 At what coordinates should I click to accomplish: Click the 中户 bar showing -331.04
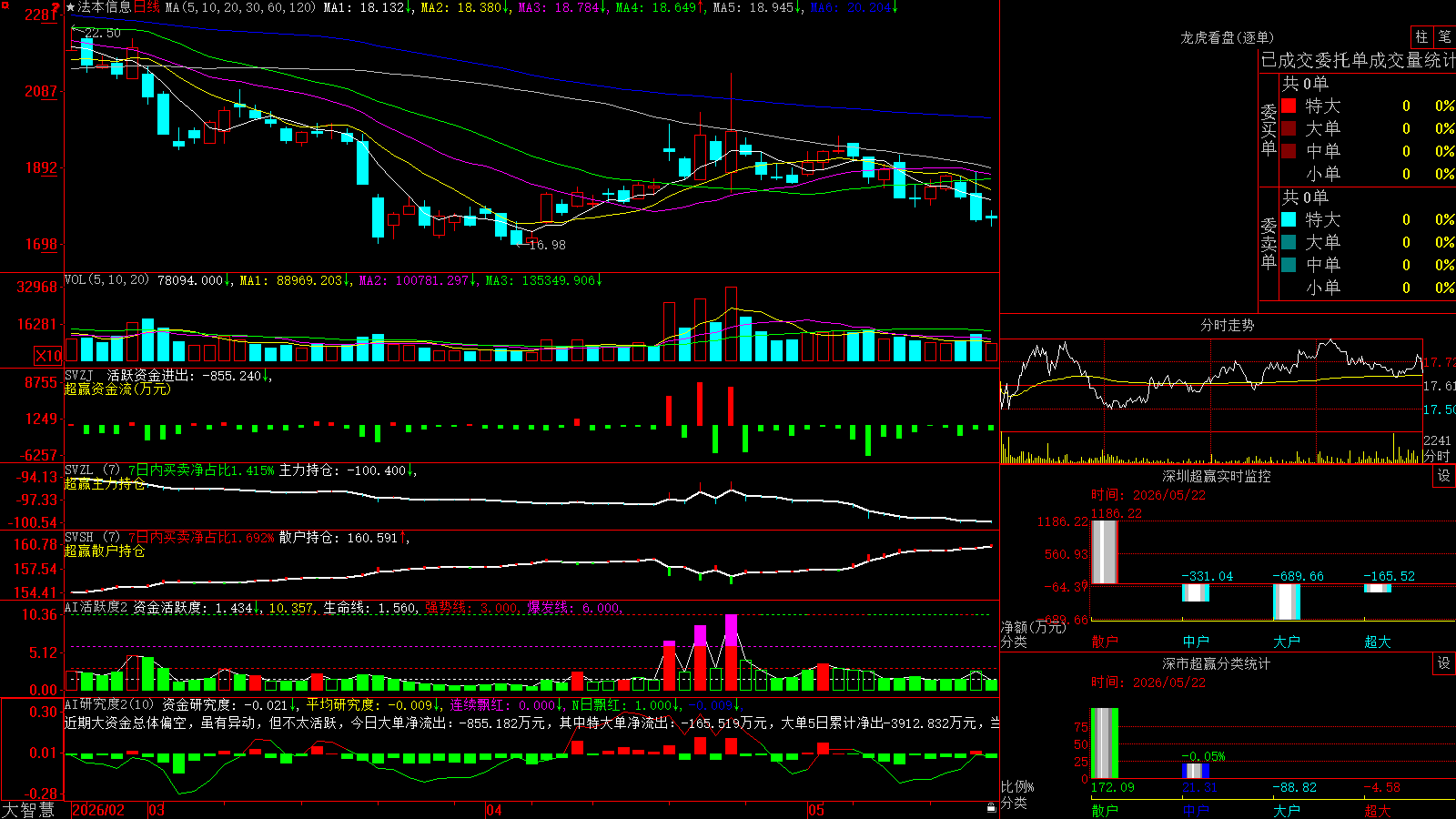click(x=1196, y=592)
